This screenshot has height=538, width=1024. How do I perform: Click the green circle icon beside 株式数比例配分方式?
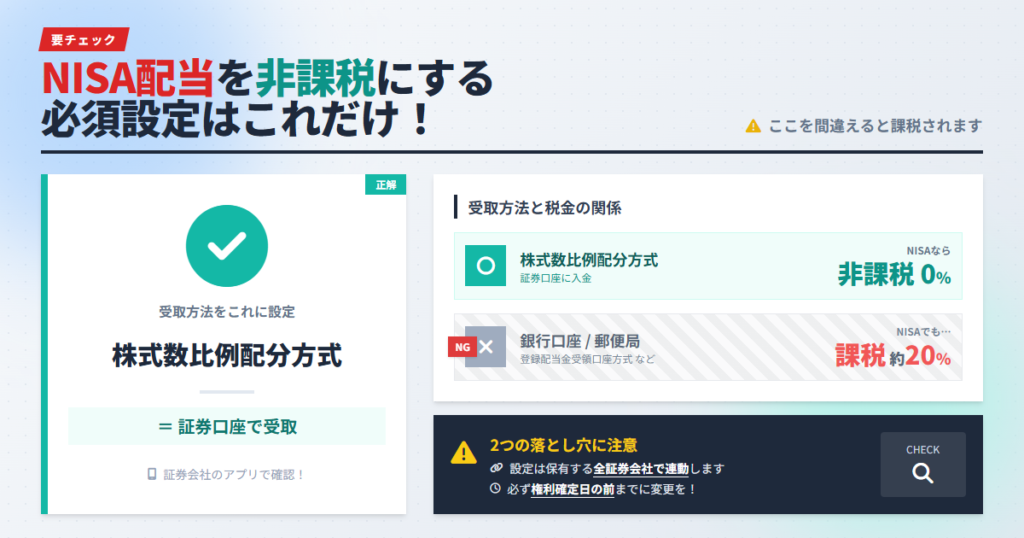[485, 266]
